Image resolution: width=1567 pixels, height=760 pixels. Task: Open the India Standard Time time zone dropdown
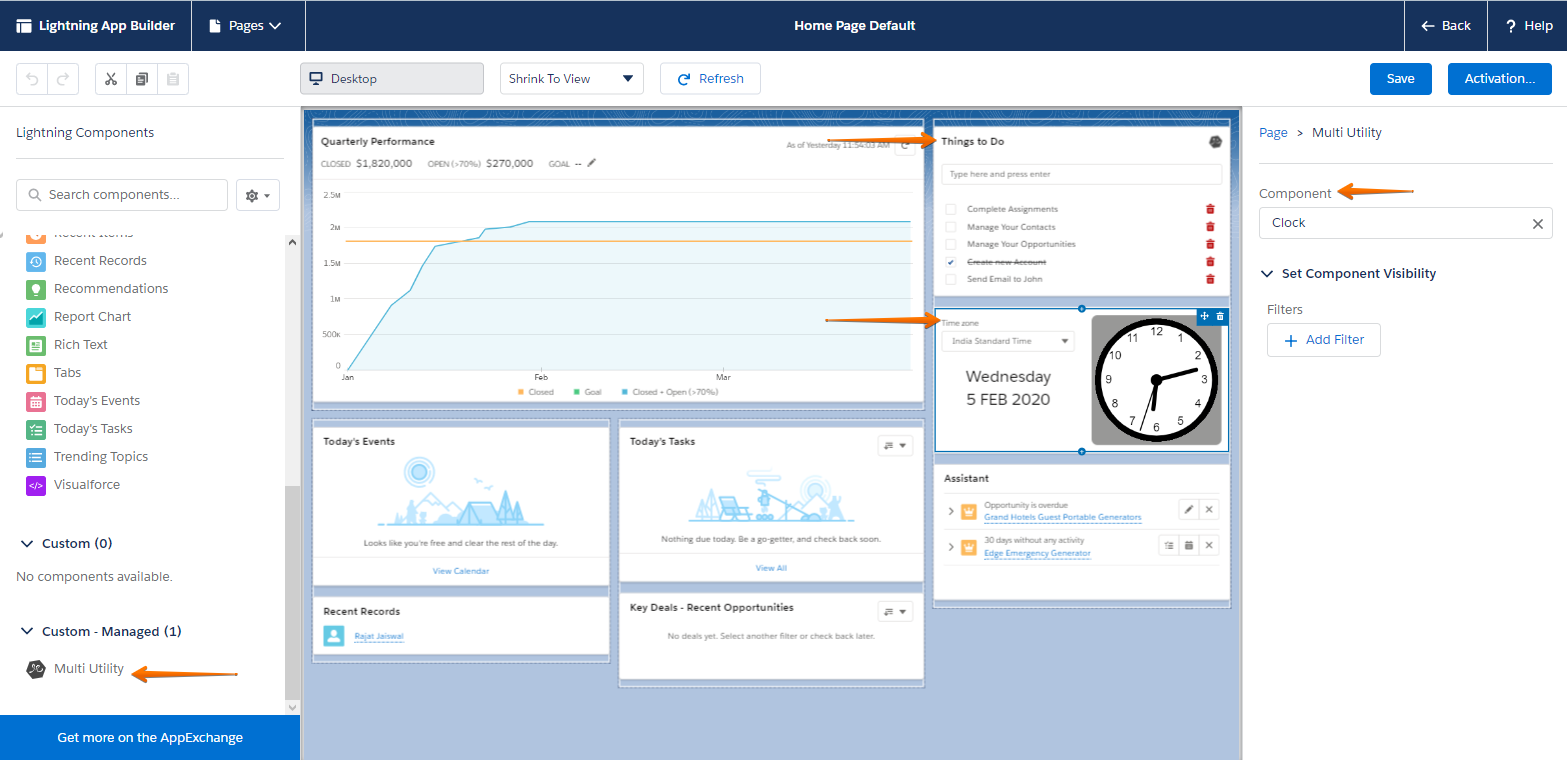pos(1007,340)
